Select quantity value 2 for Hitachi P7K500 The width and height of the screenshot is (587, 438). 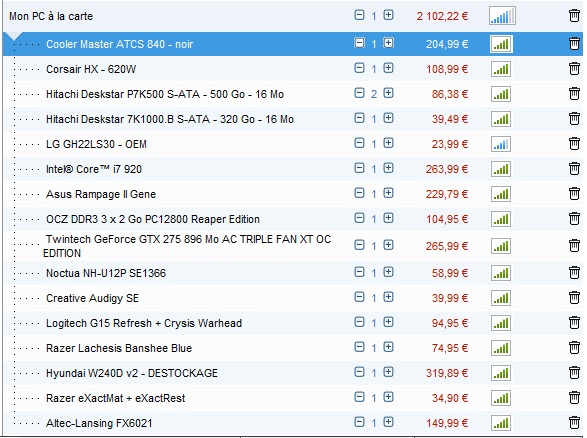[x=374, y=94]
